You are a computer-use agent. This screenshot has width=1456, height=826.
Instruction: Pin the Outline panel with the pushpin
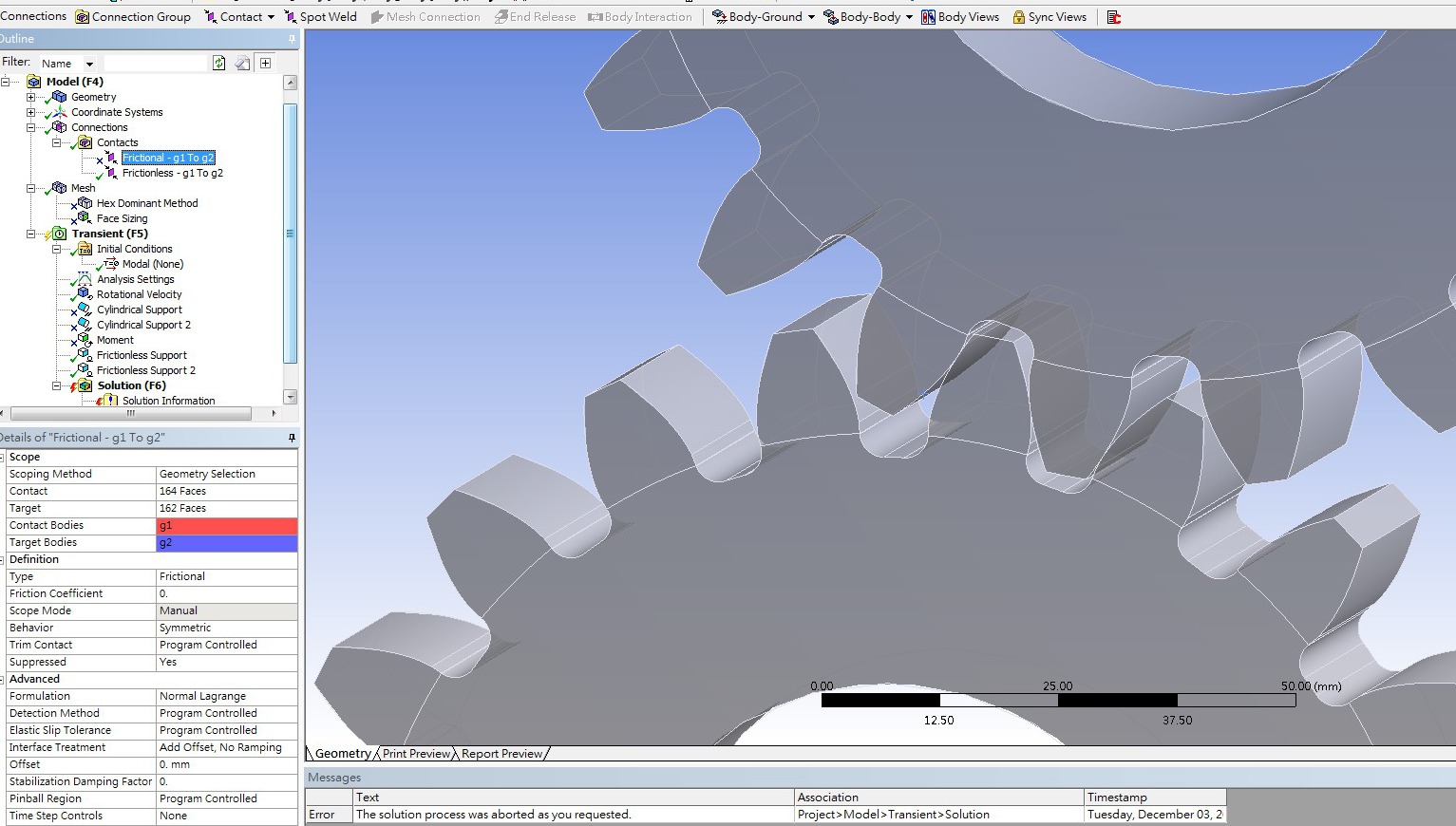click(x=292, y=39)
